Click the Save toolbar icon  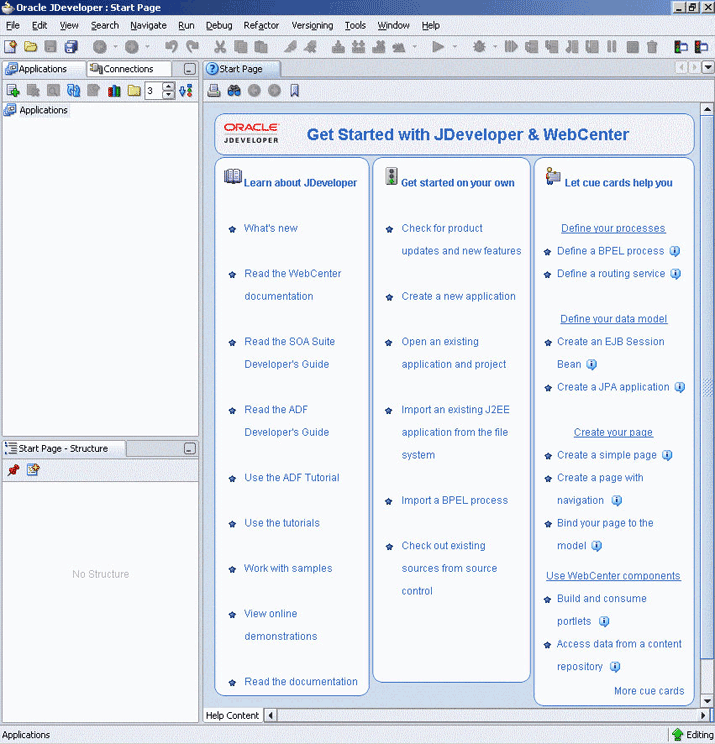[x=51, y=46]
